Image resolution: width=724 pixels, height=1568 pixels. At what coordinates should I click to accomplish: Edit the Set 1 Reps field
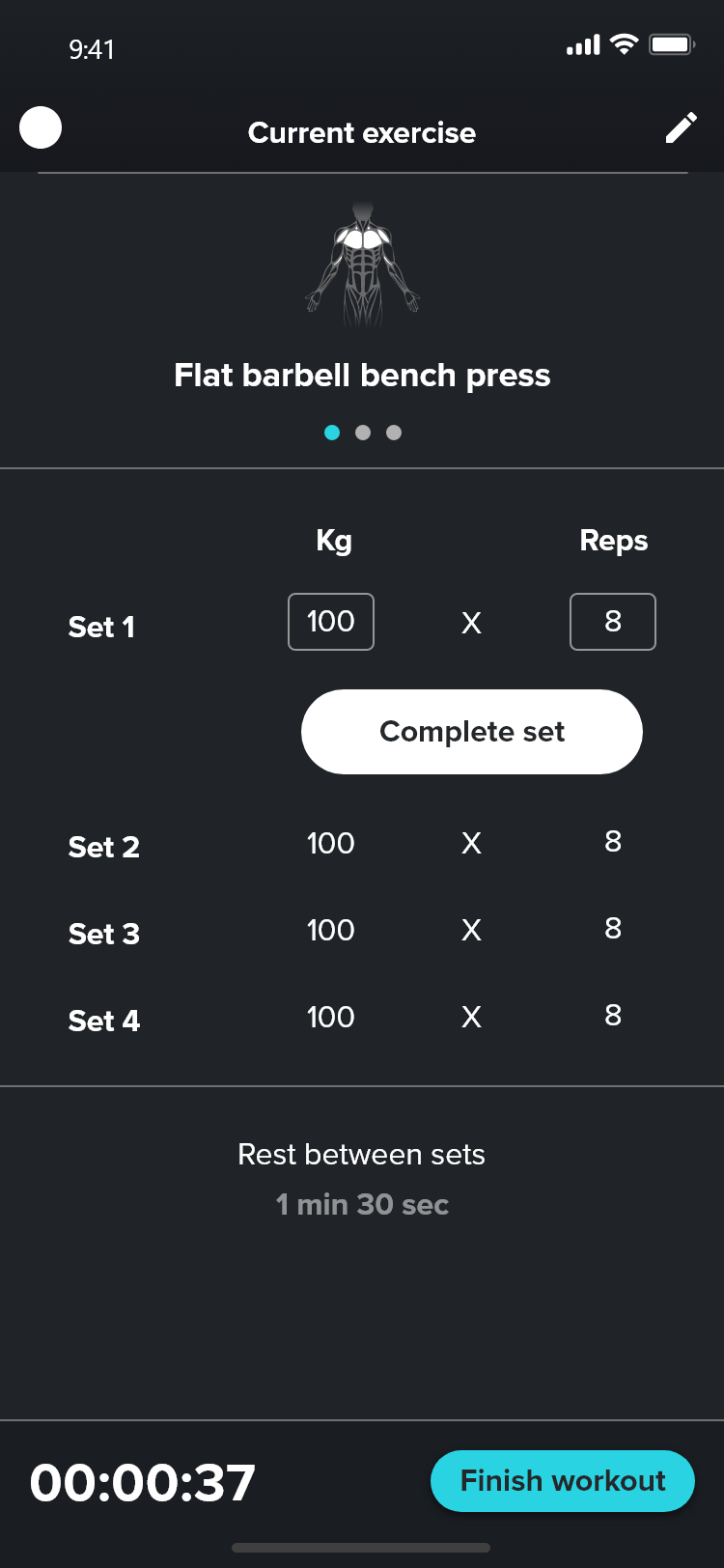613,622
